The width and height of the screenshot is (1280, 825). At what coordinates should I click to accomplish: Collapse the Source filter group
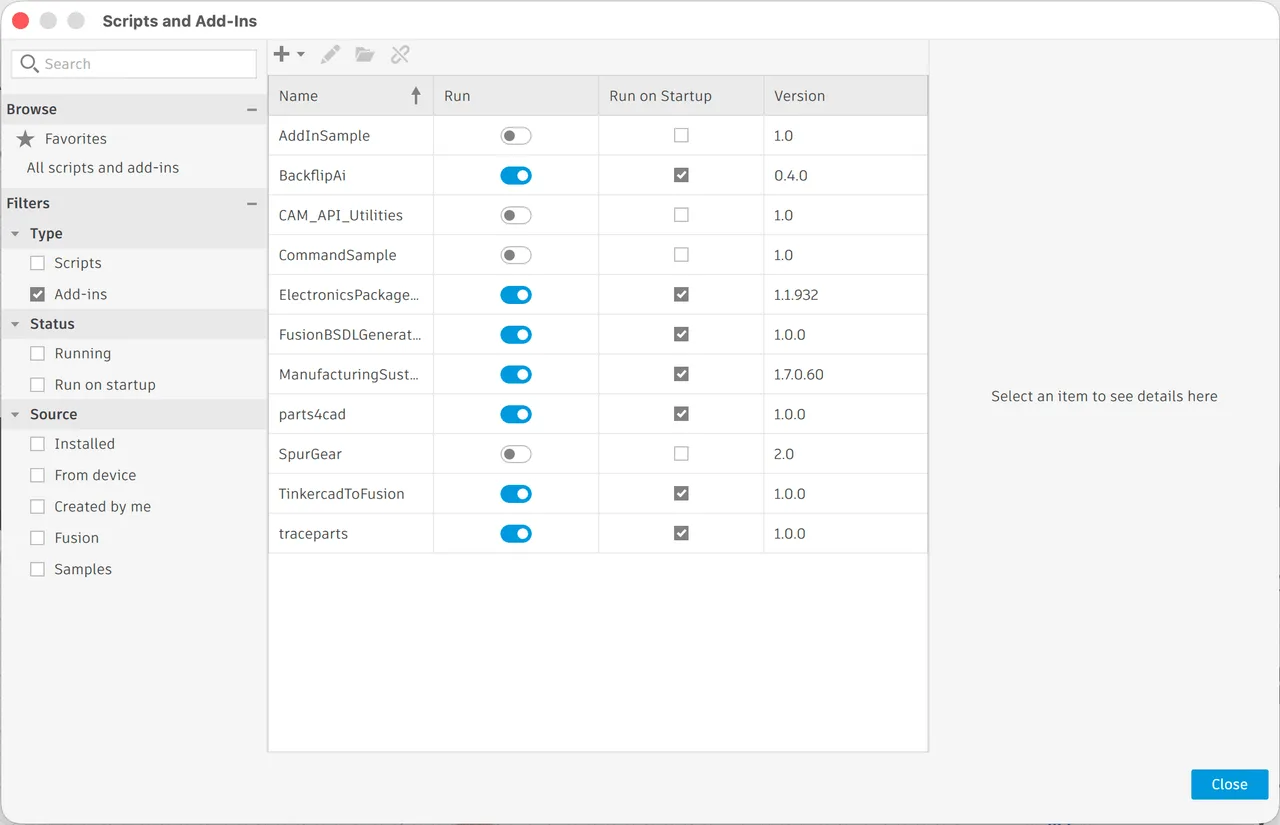tap(15, 414)
